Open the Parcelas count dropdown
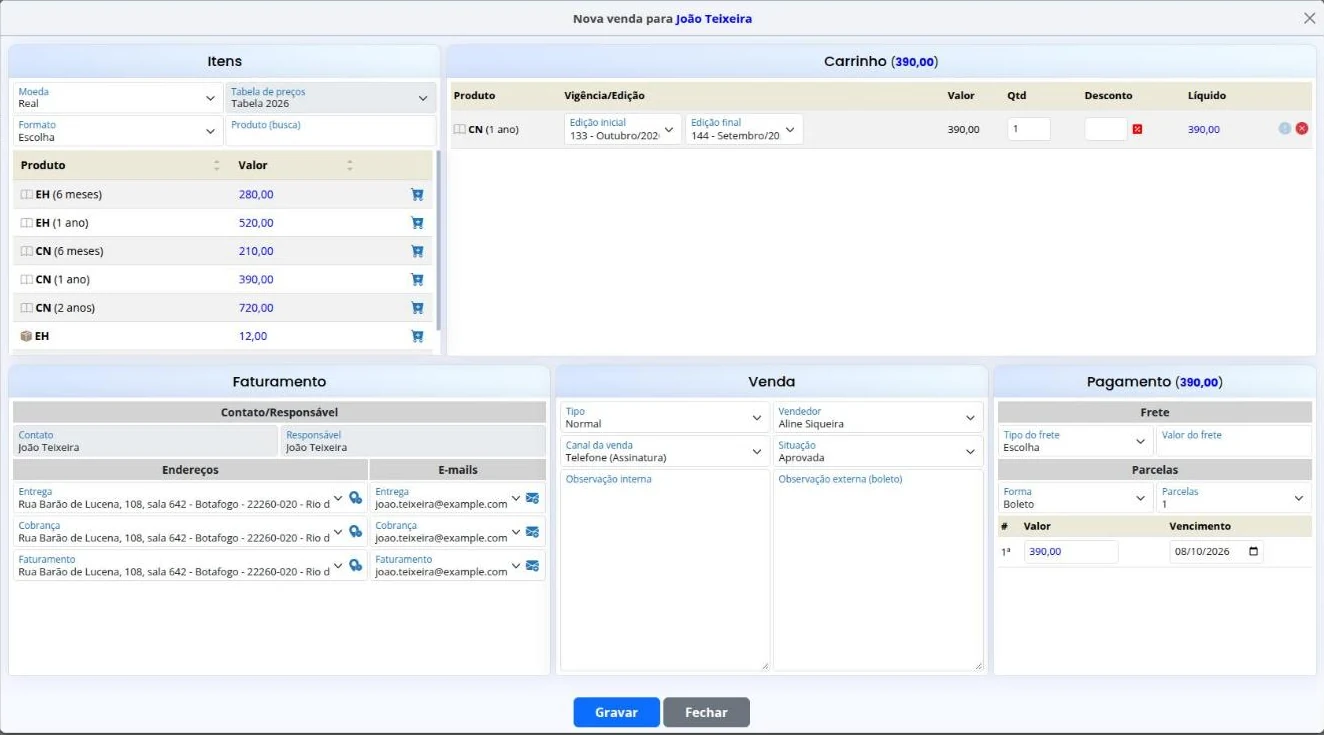 point(1234,497)
